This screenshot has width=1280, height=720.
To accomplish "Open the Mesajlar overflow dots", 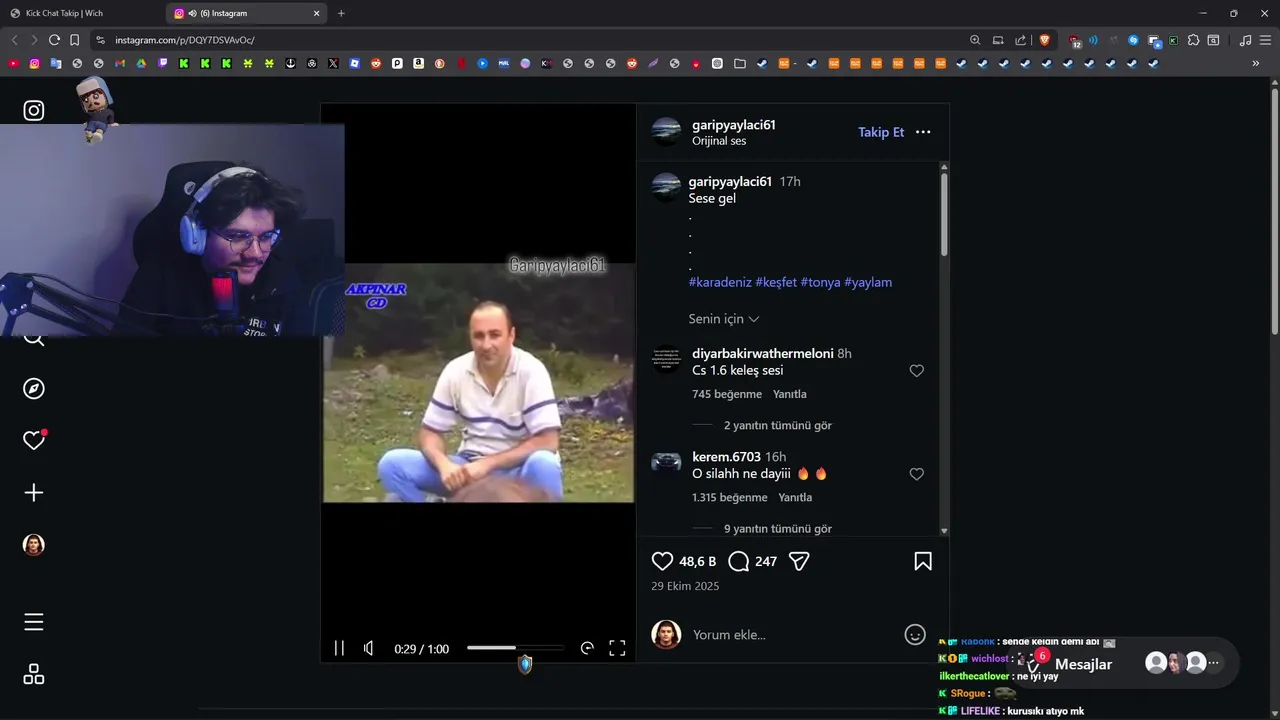I will pos(1215,663).
